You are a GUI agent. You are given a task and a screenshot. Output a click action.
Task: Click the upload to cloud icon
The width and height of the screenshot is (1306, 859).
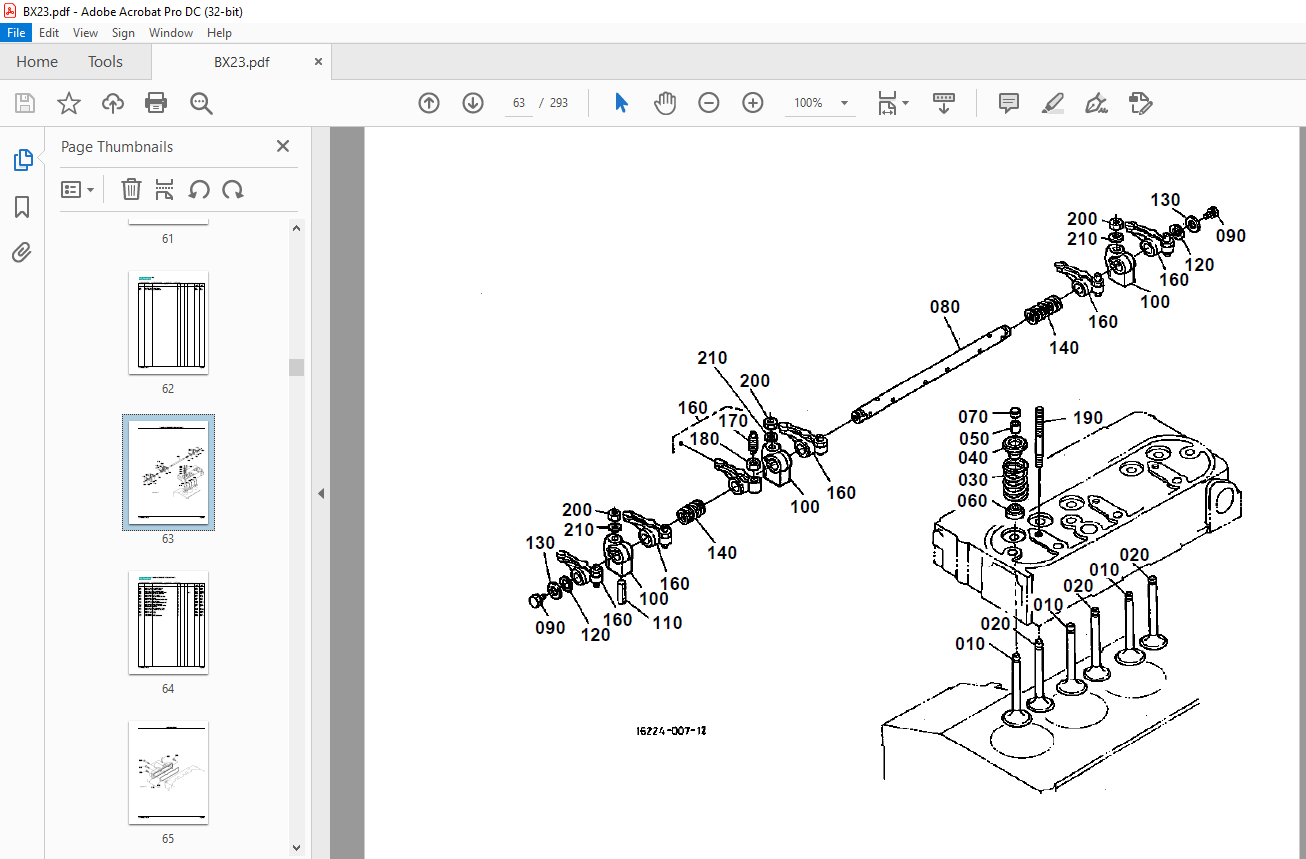click(113, 103)
